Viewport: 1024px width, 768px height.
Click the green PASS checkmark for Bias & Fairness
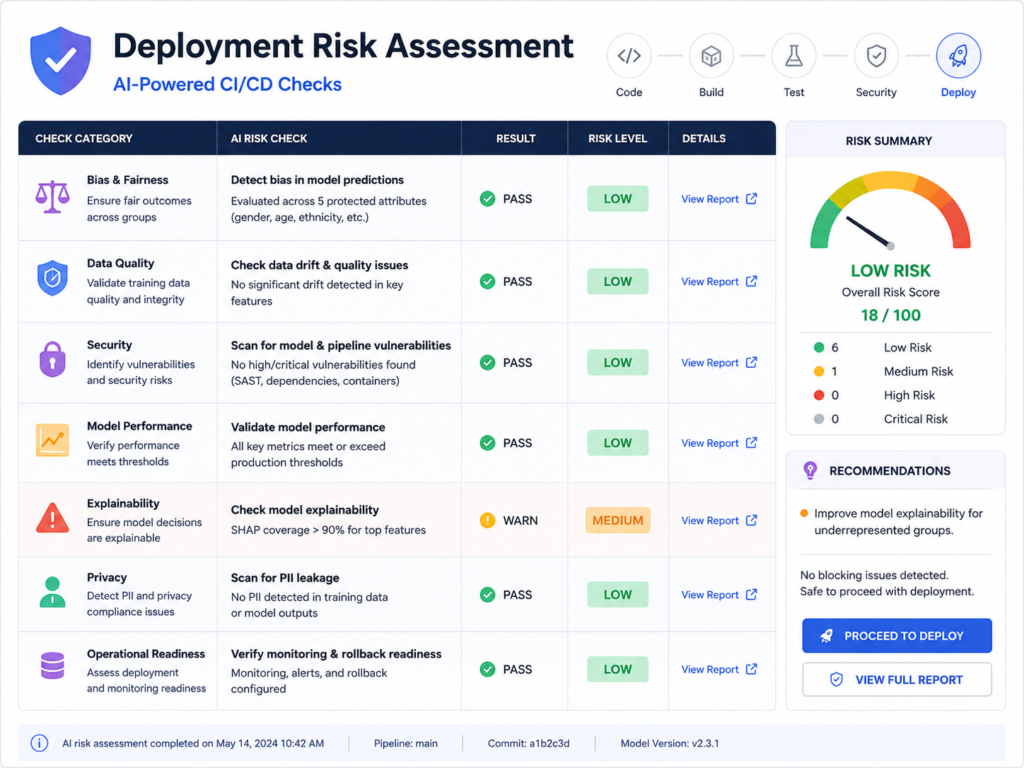[487, 199]
